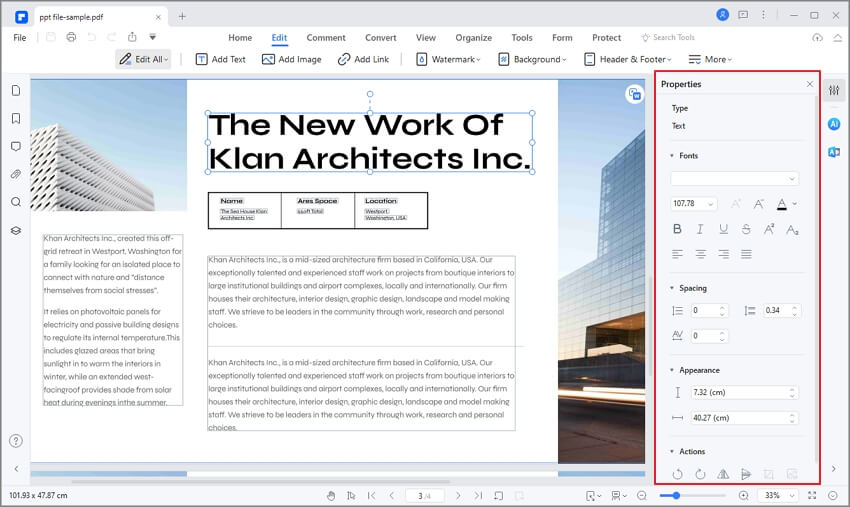Viewport: 850px width, 507px height.
Task: Open the Layers panel
Action: tap(16, 230)
